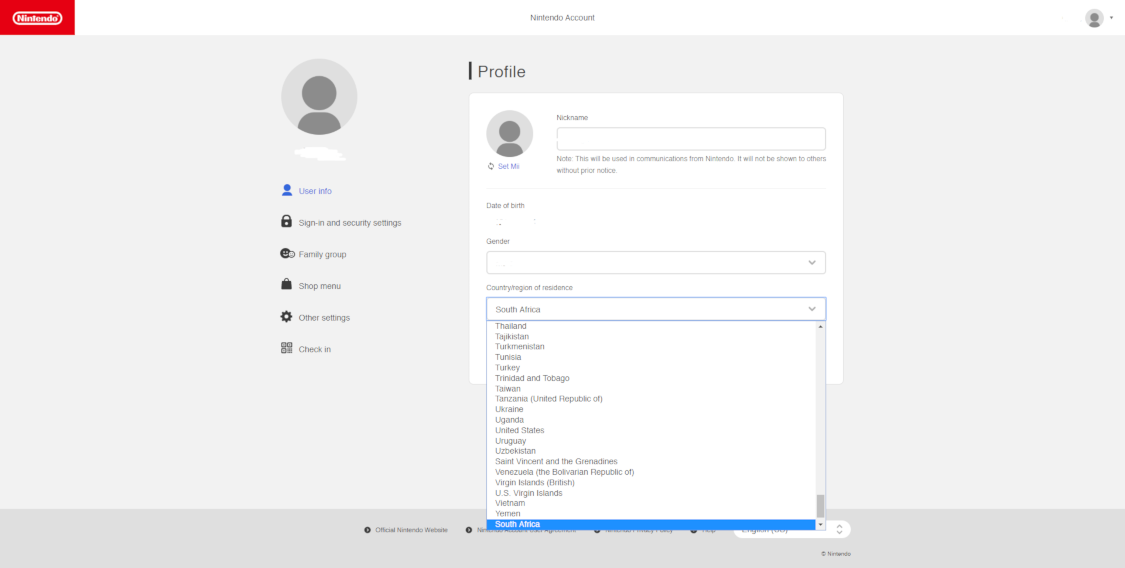This screenshot has height=568, width=1125.
Task: Click the Official Nintendo Website arrow icon
Action: (x=367, y=530)
